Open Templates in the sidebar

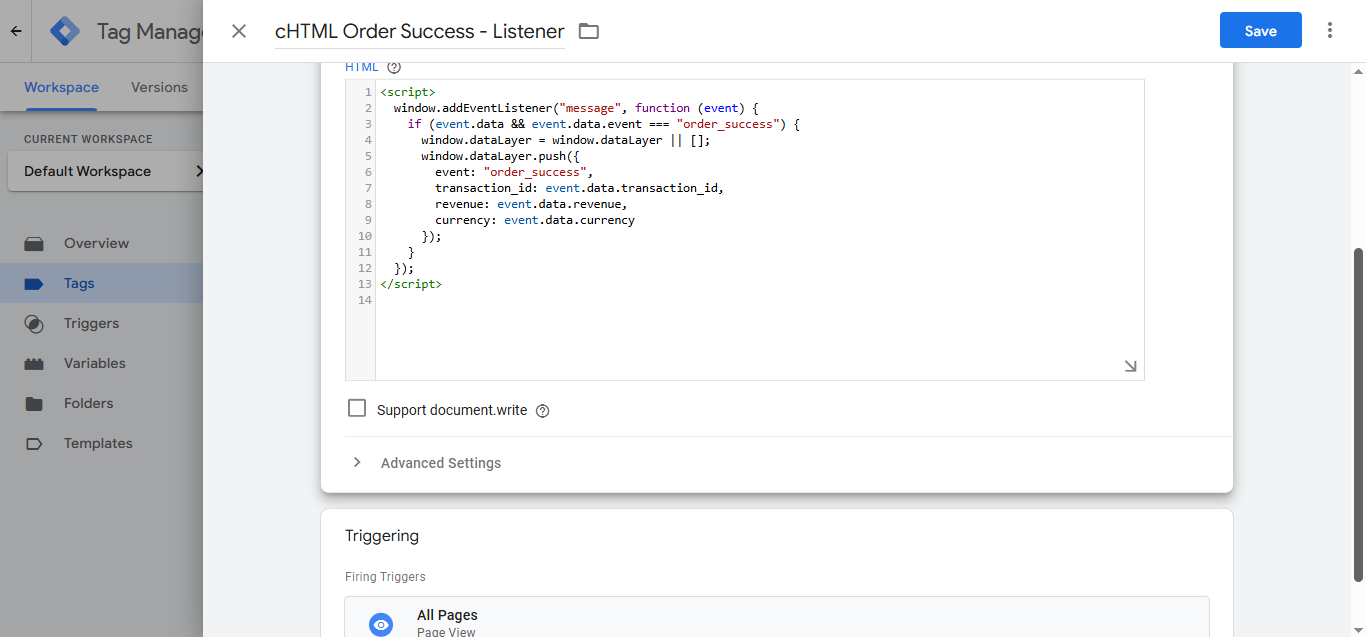click(x=98, y=443)
